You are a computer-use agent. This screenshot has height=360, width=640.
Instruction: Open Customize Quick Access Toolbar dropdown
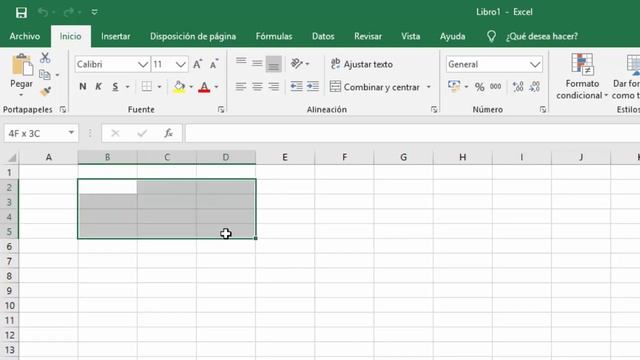[94, 12]
